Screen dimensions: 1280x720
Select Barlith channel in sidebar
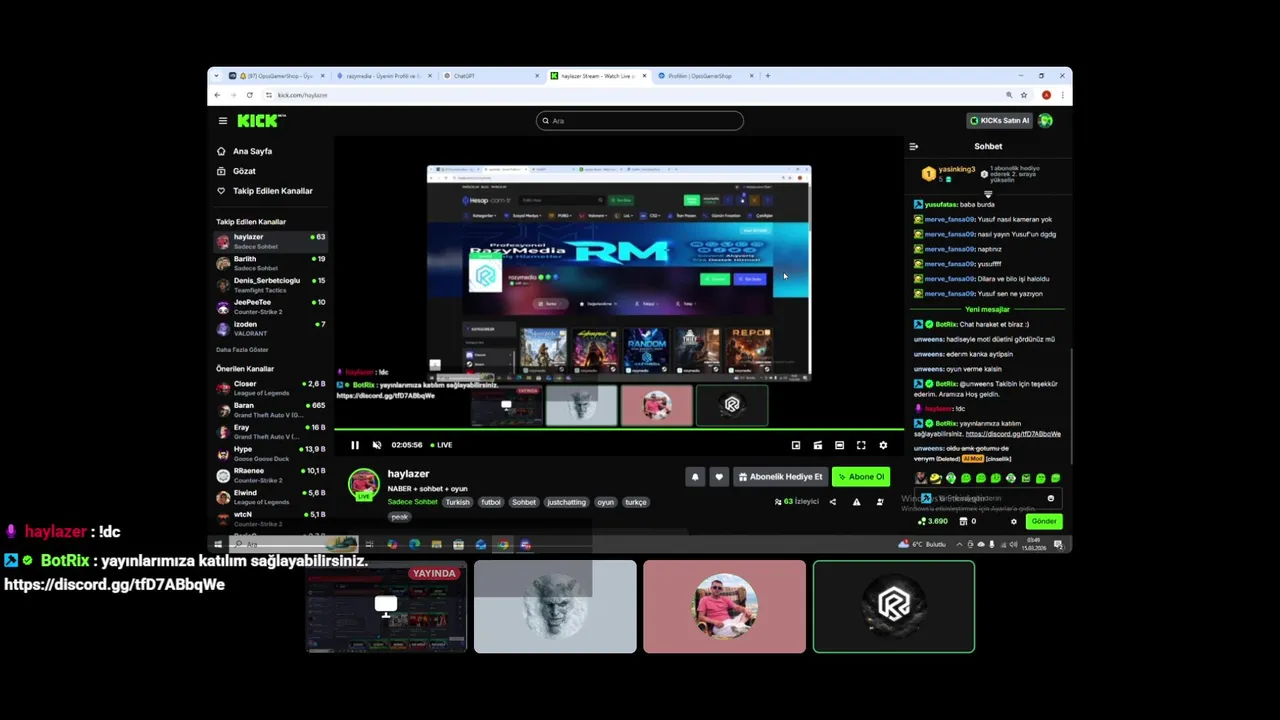click(x=271, y=263)
